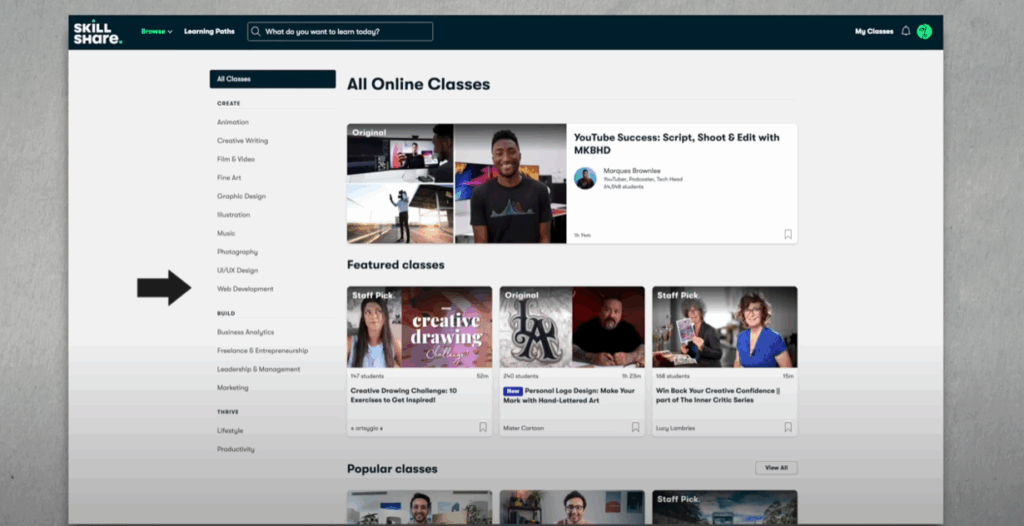Click the MKBHD class thumbnail collage
This screenshot has height=526, width=1024.
click(x=456, y=184)
